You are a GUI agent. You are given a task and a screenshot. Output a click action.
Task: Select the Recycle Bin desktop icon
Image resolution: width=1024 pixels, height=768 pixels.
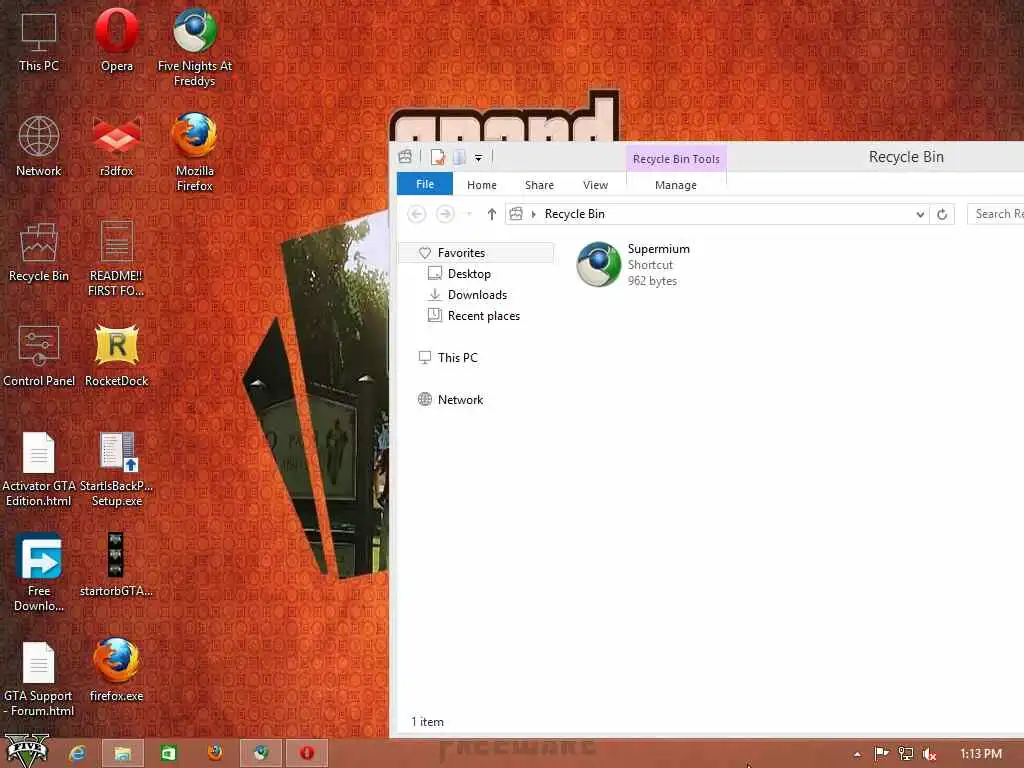point(39,252)
